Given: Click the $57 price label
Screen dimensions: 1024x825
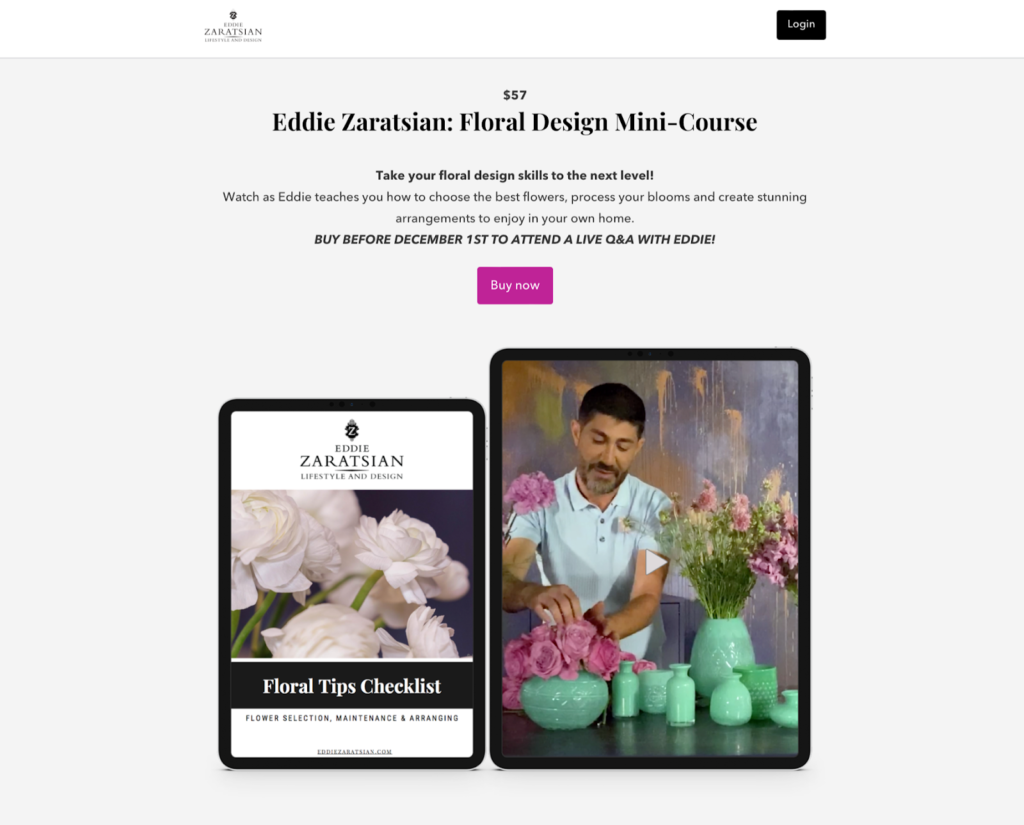Looking at the screenshot, I should (515, 95).
